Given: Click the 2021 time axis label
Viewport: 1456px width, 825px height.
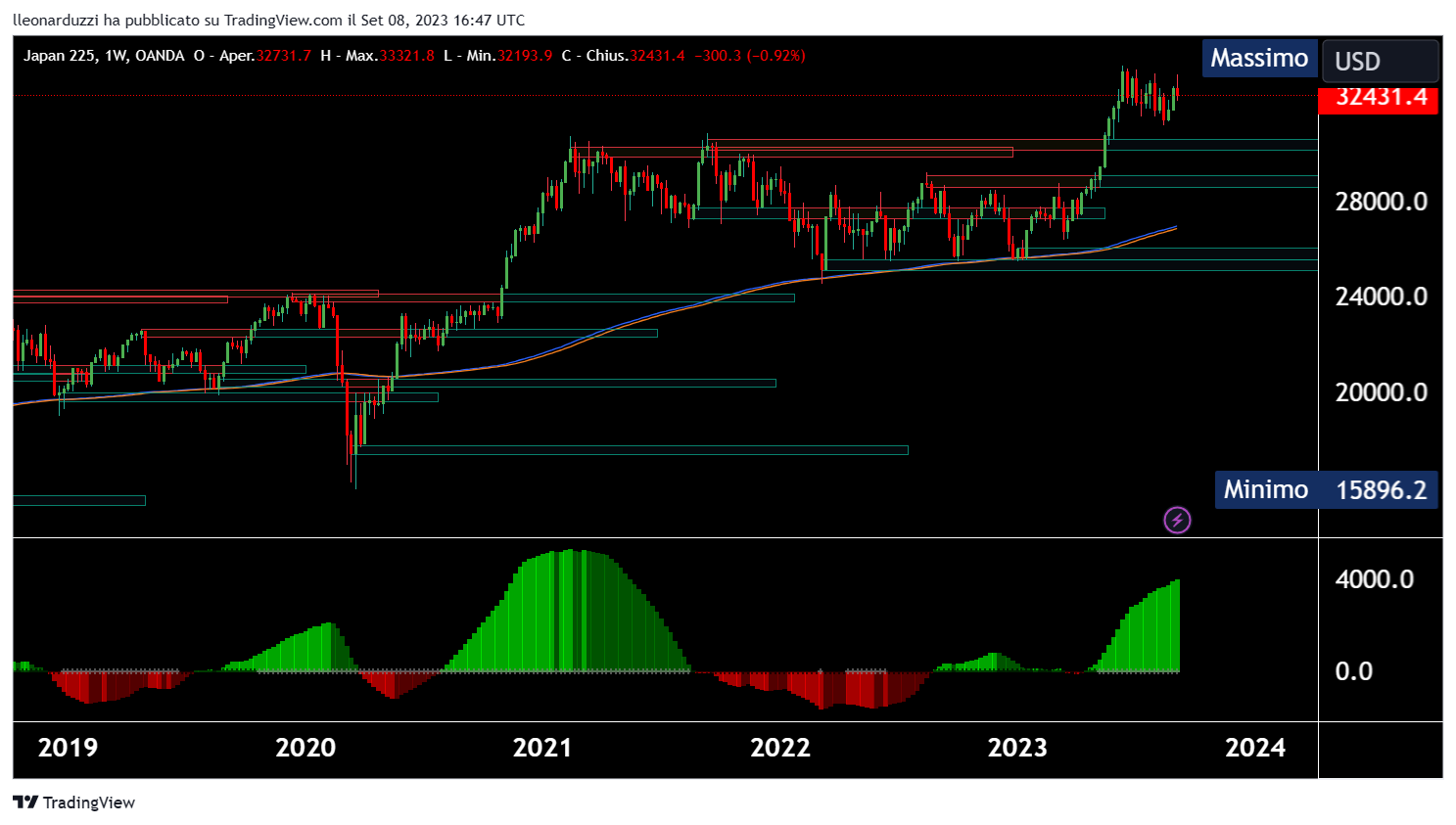Looking at the screenshot, I should click(x=542, y=748).
